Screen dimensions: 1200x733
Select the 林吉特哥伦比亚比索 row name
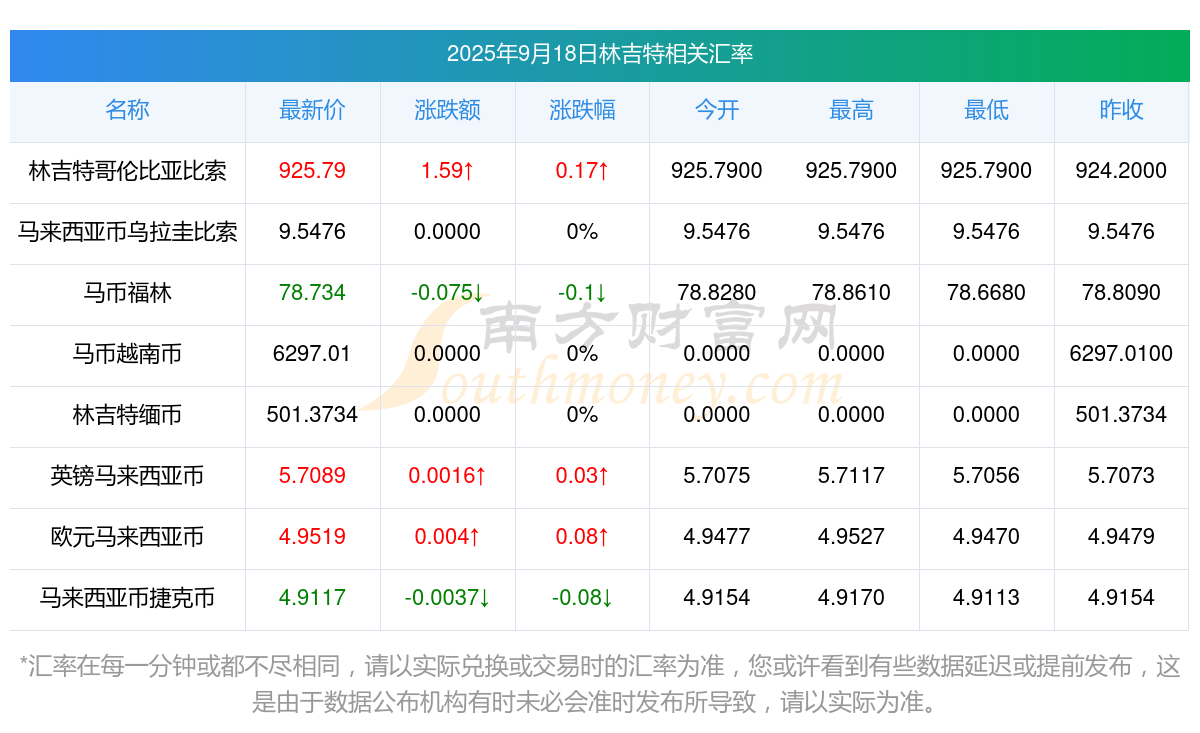coord(127,171)
